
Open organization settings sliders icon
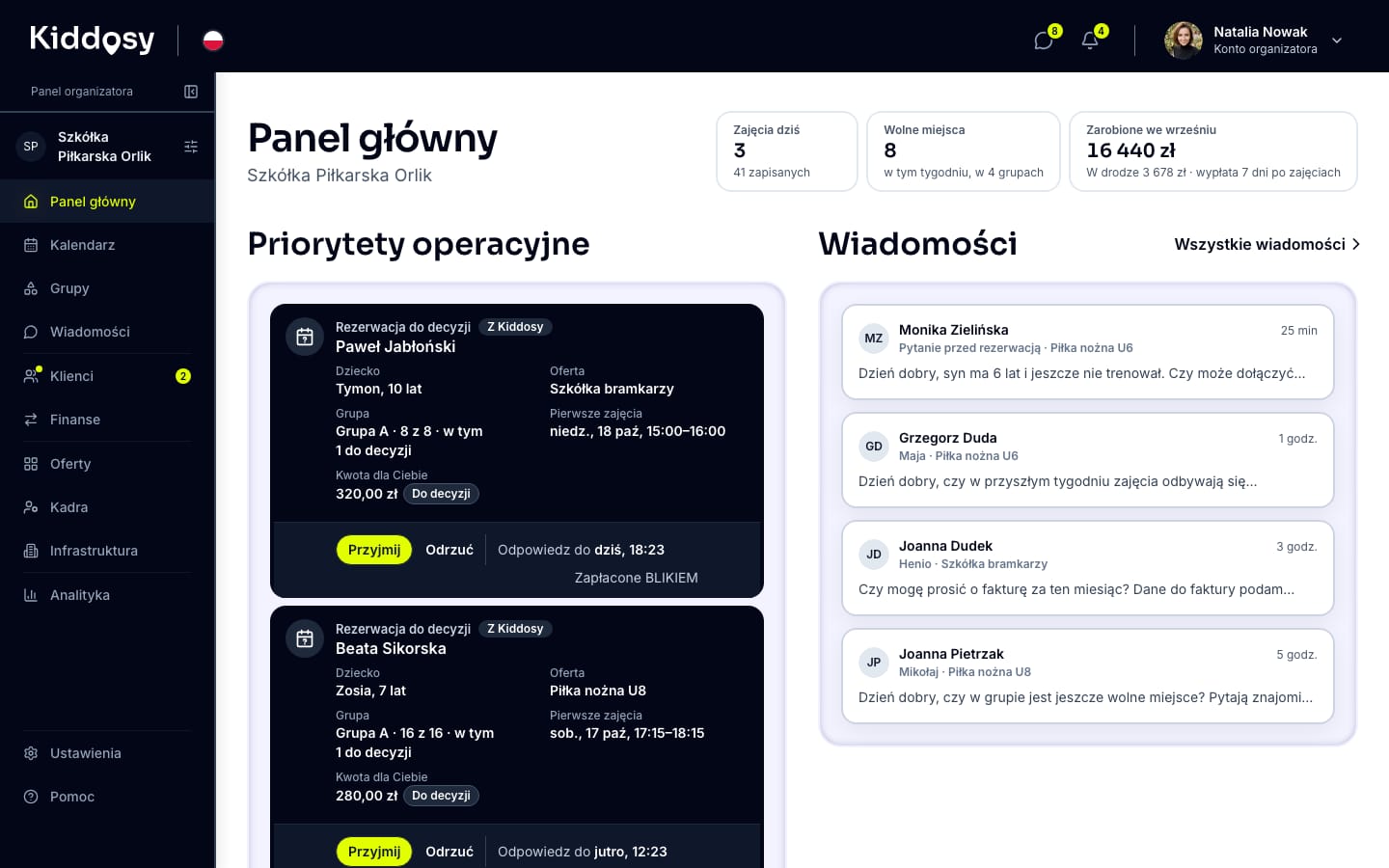pyautogui.click(x=191, y=147)
